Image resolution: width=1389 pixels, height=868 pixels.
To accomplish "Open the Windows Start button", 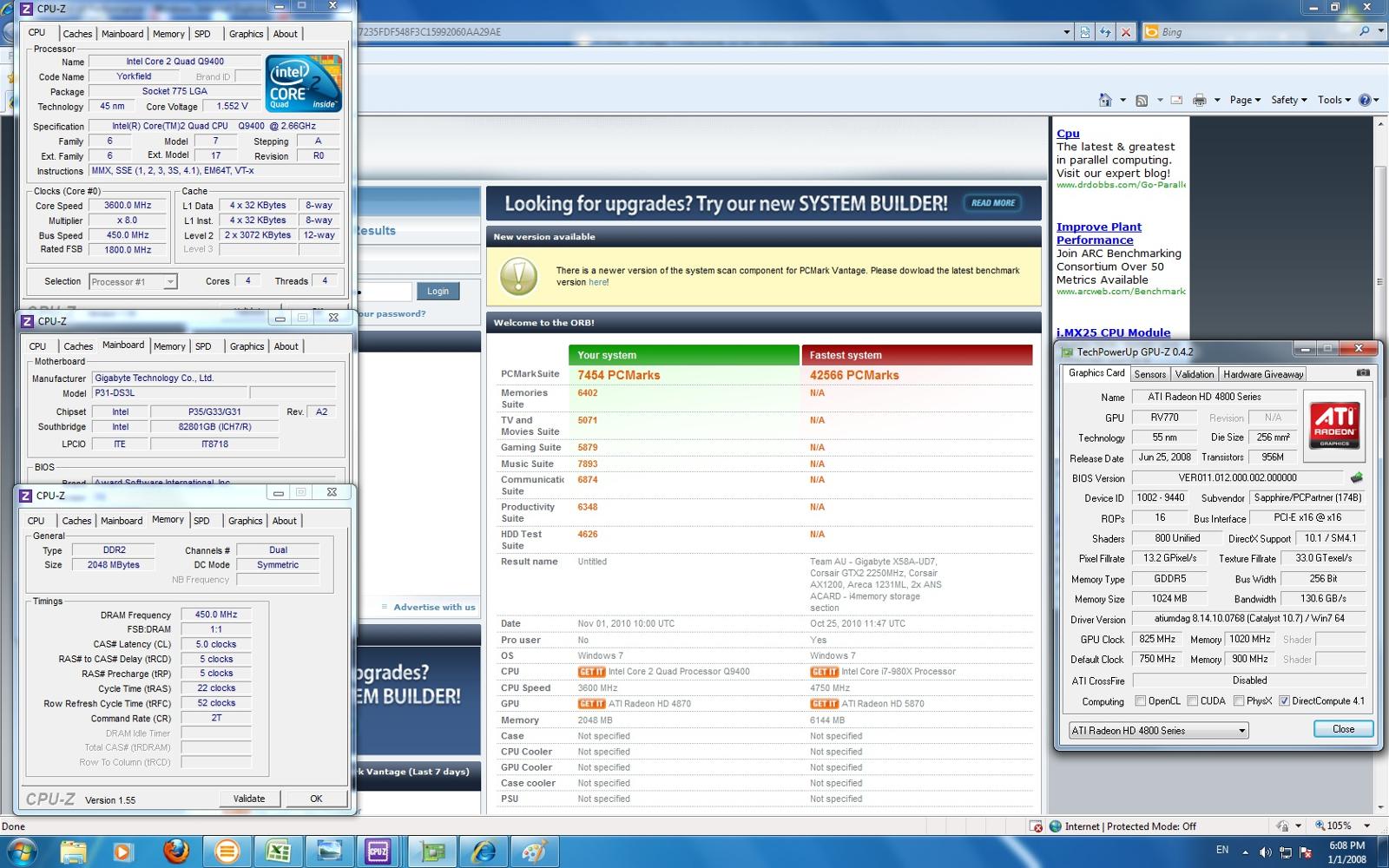I will pos(20,852).
